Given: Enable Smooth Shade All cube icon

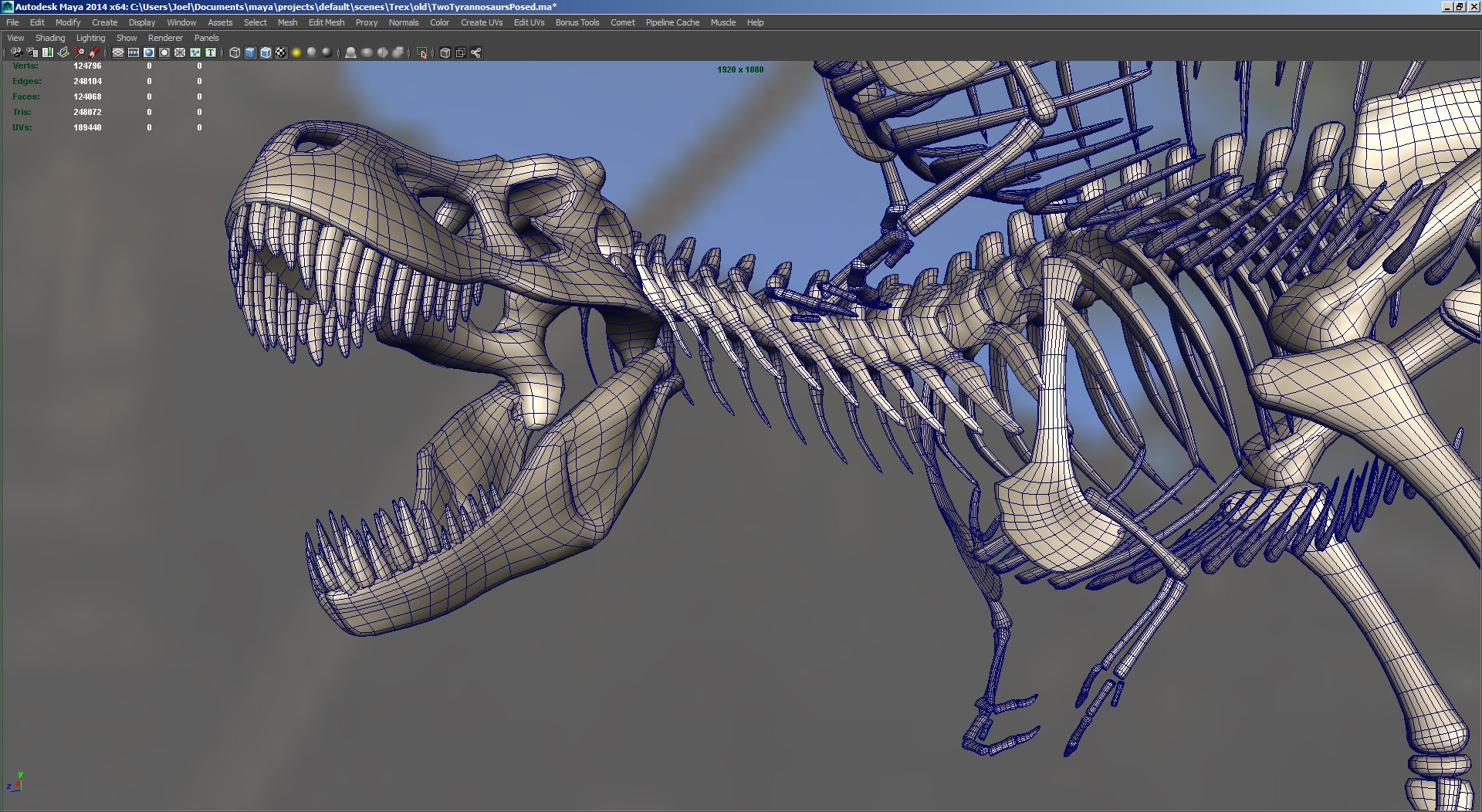Looking at the screenshot, I should 250,52.
